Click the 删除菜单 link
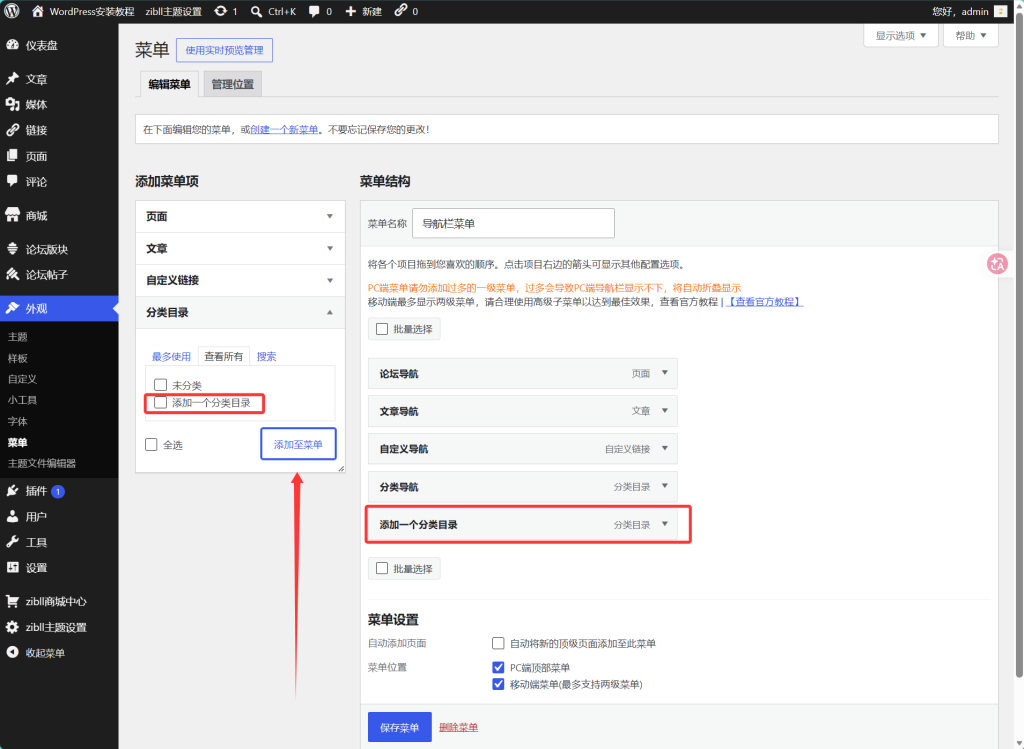 tap(458, 727)
